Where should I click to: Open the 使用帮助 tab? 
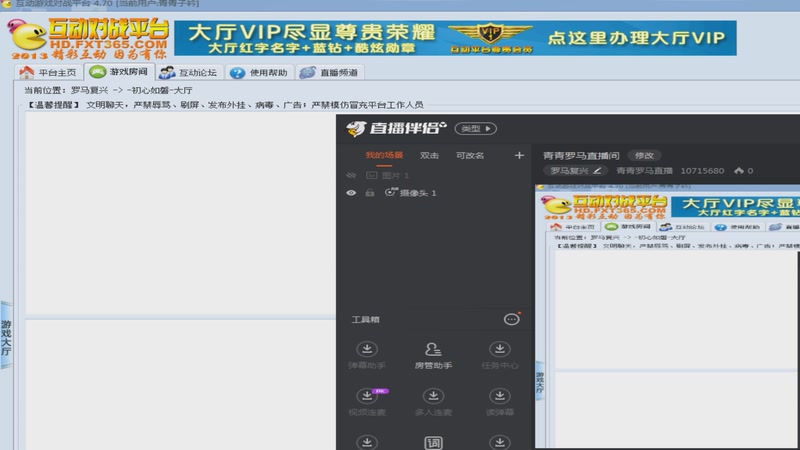(259, 72)
